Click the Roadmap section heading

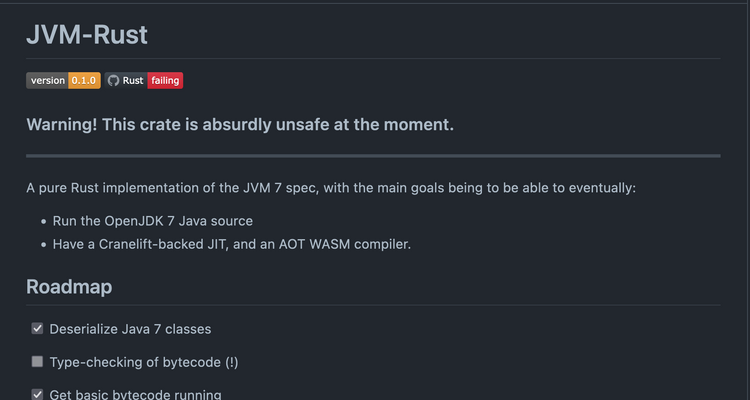click(69, 287)
